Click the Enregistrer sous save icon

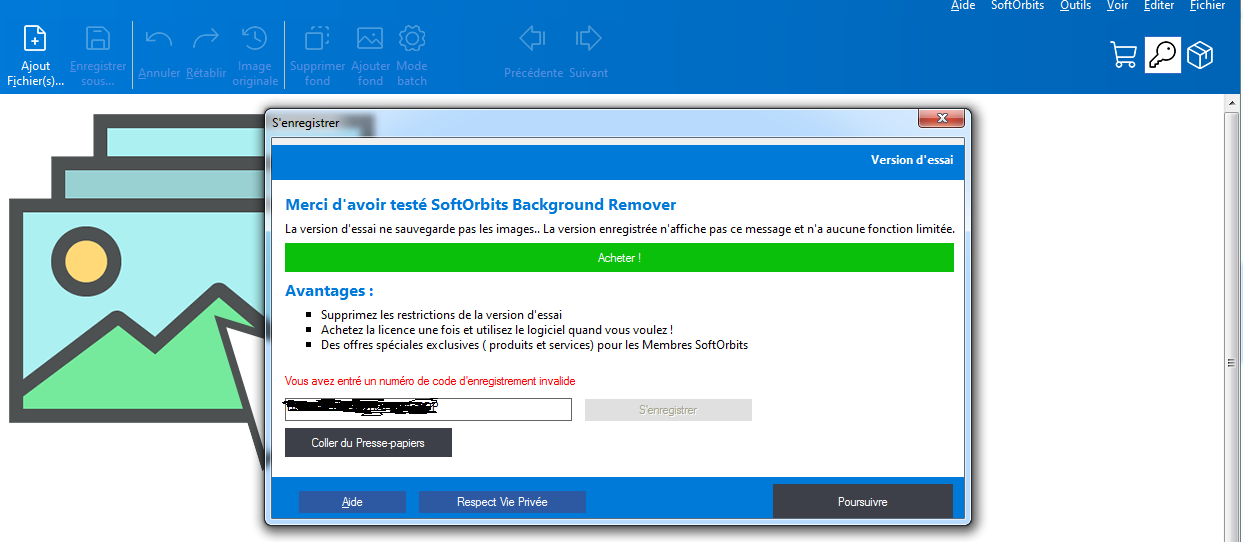pos(98,39)
